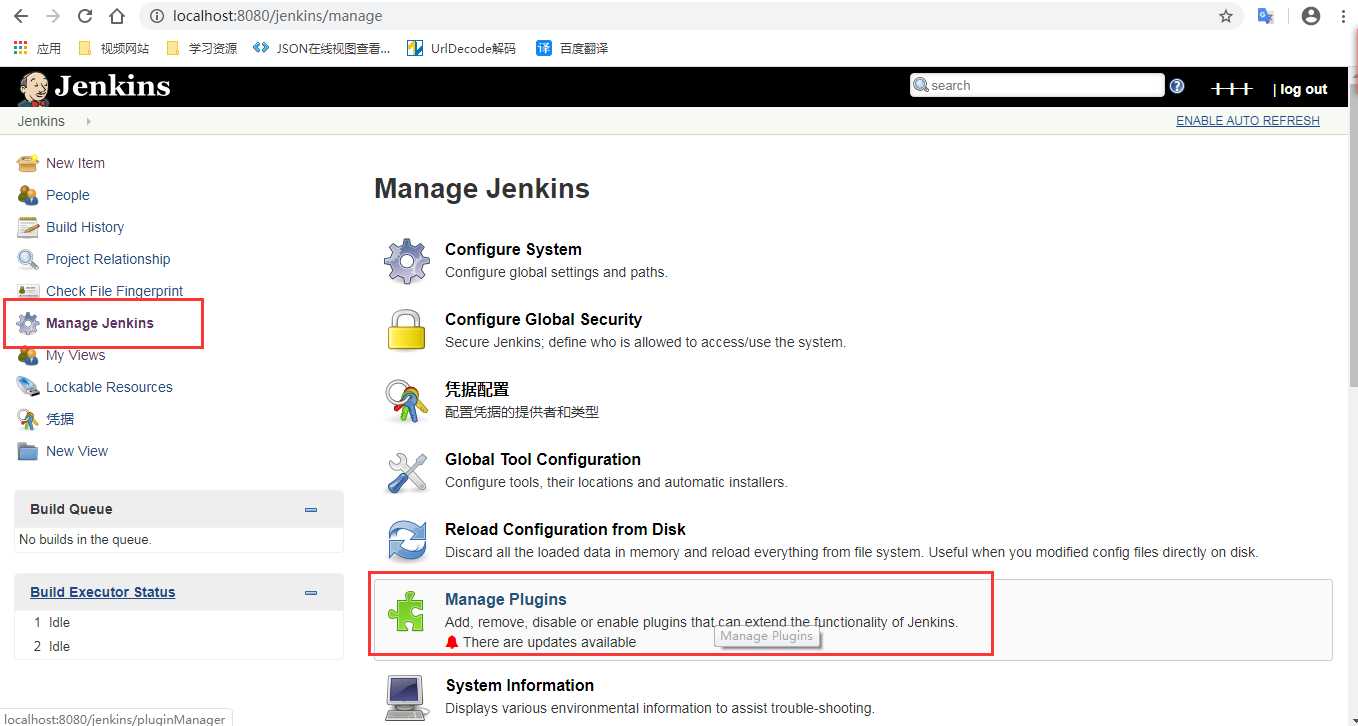Click the 凭据 keys icon in sidebar
Image resolution: width=1358 pixels, height=726 pixels.
28,419
